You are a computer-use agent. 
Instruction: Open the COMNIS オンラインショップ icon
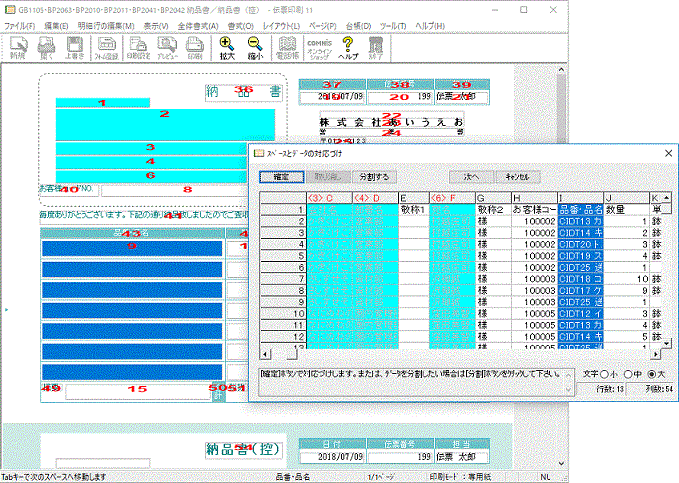319,48
